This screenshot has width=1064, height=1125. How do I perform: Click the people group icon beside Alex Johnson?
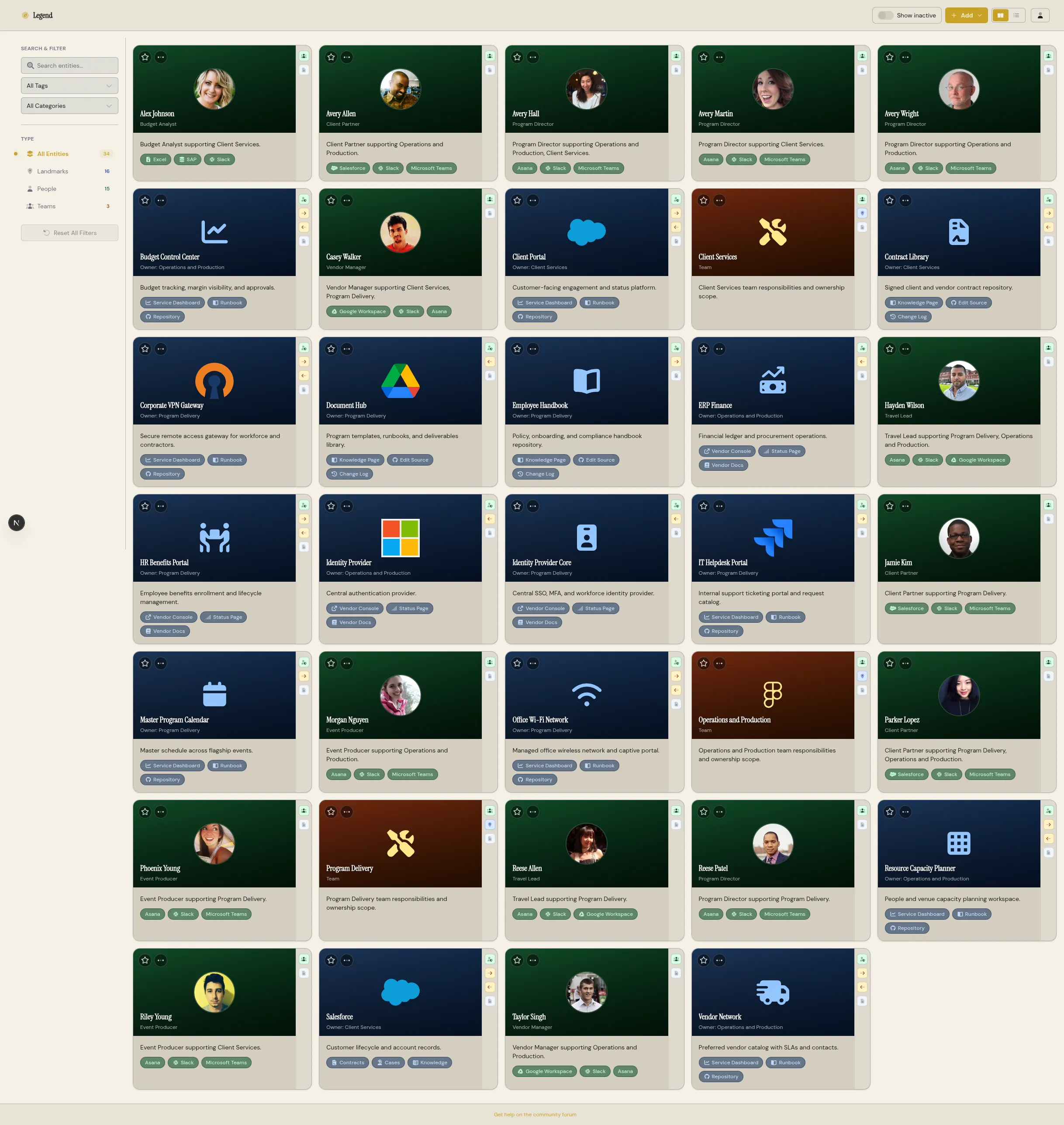click(304, 56)
